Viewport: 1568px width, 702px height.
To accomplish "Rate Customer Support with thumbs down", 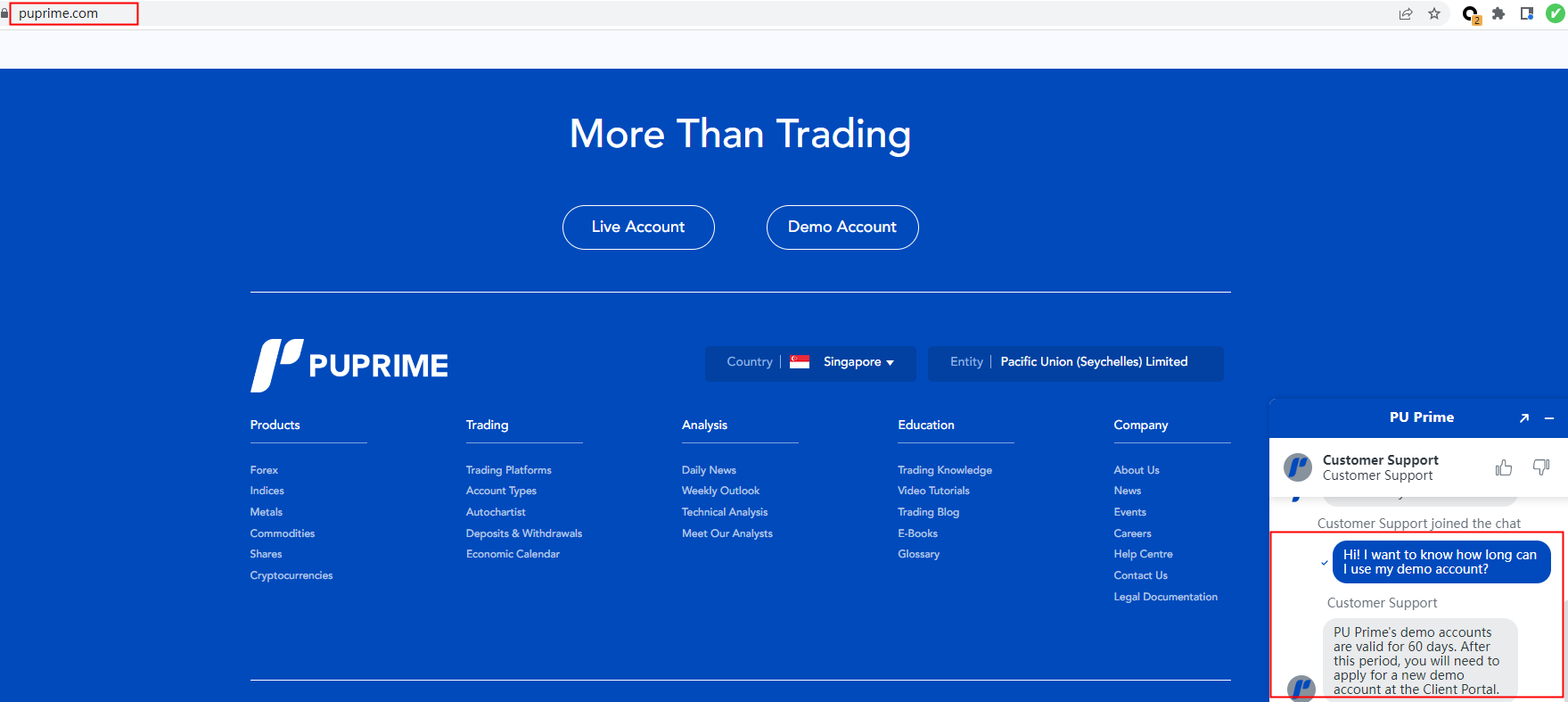I will (1541, 467).
